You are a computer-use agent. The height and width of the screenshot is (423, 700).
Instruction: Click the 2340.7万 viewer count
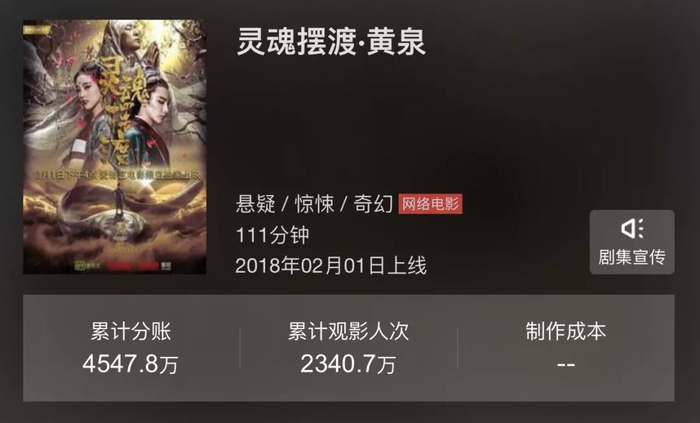[348, 364]
